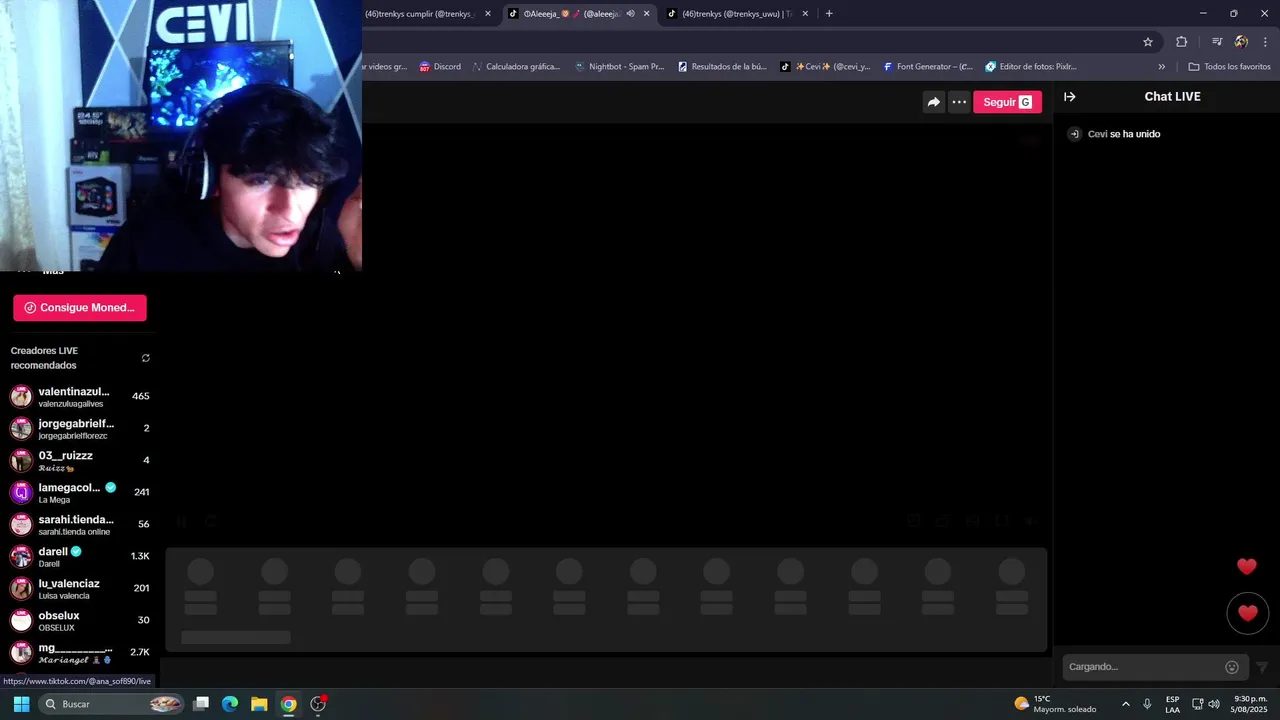Click lu_valenciaz avatar thumbnail
Viewport: 1280px width, 720px height.
coord(21,588)
